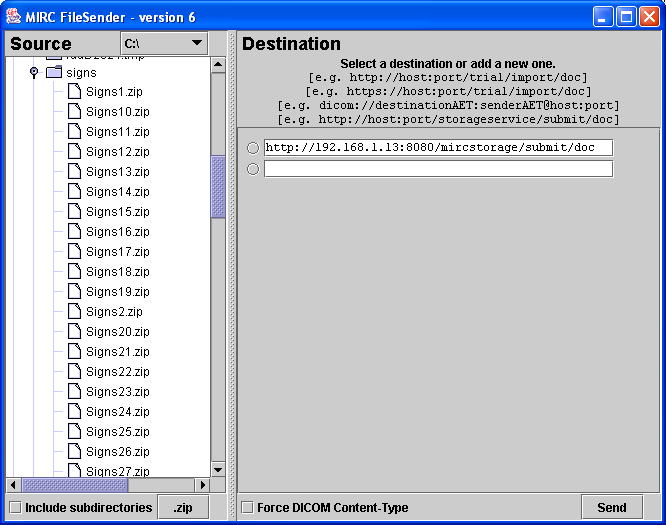Screen dimensions: 666x525
Task: Click the file icon of Signs17.zip
Action: (74, 251)
